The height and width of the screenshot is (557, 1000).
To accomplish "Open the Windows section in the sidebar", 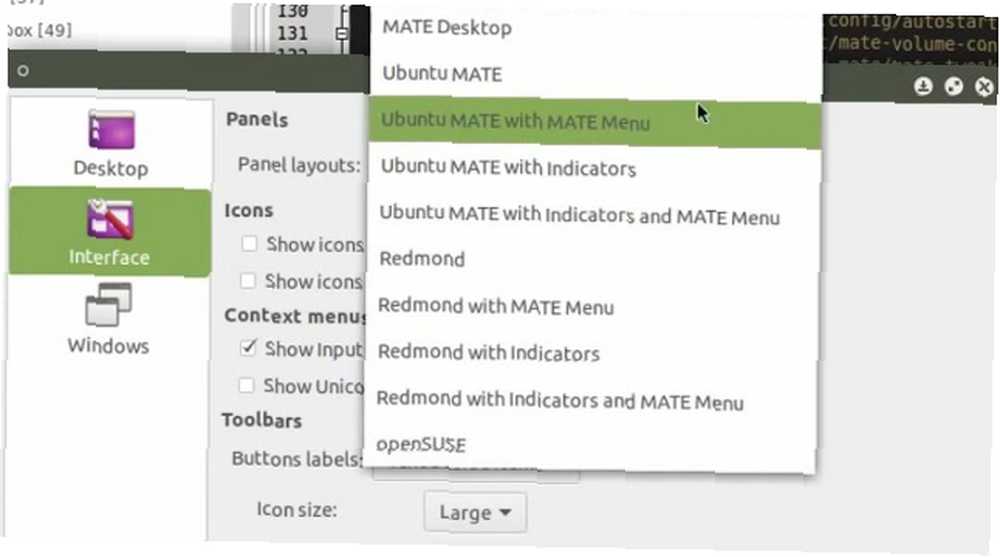I will (109, 318).
